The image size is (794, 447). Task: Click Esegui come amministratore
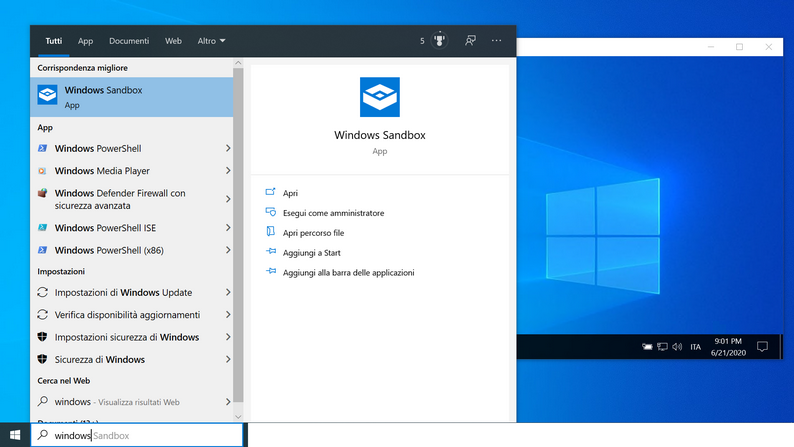(333, 213)
